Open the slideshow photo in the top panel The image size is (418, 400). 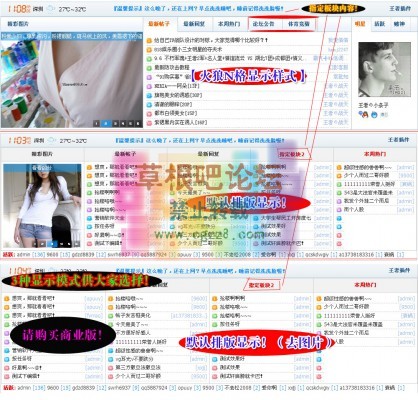pyautogui.click(x=72, y=80)
